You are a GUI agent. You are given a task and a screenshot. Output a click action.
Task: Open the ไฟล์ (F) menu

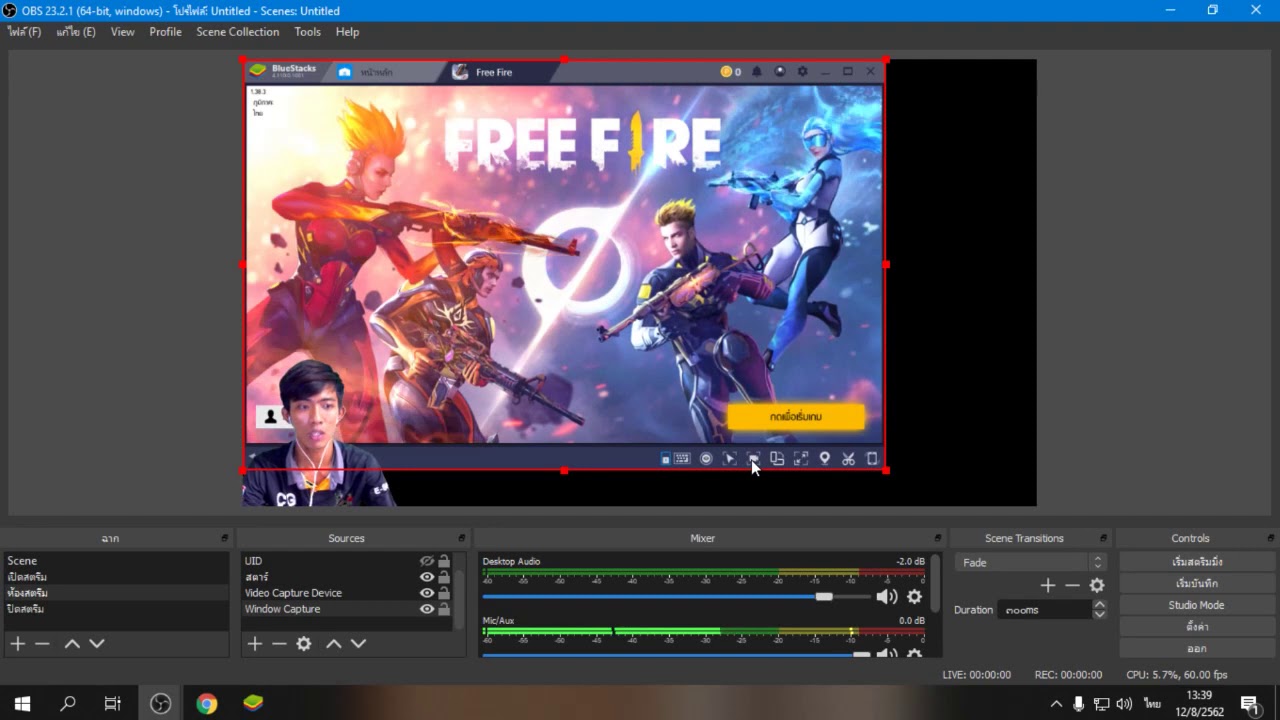(x=25, y=32)
